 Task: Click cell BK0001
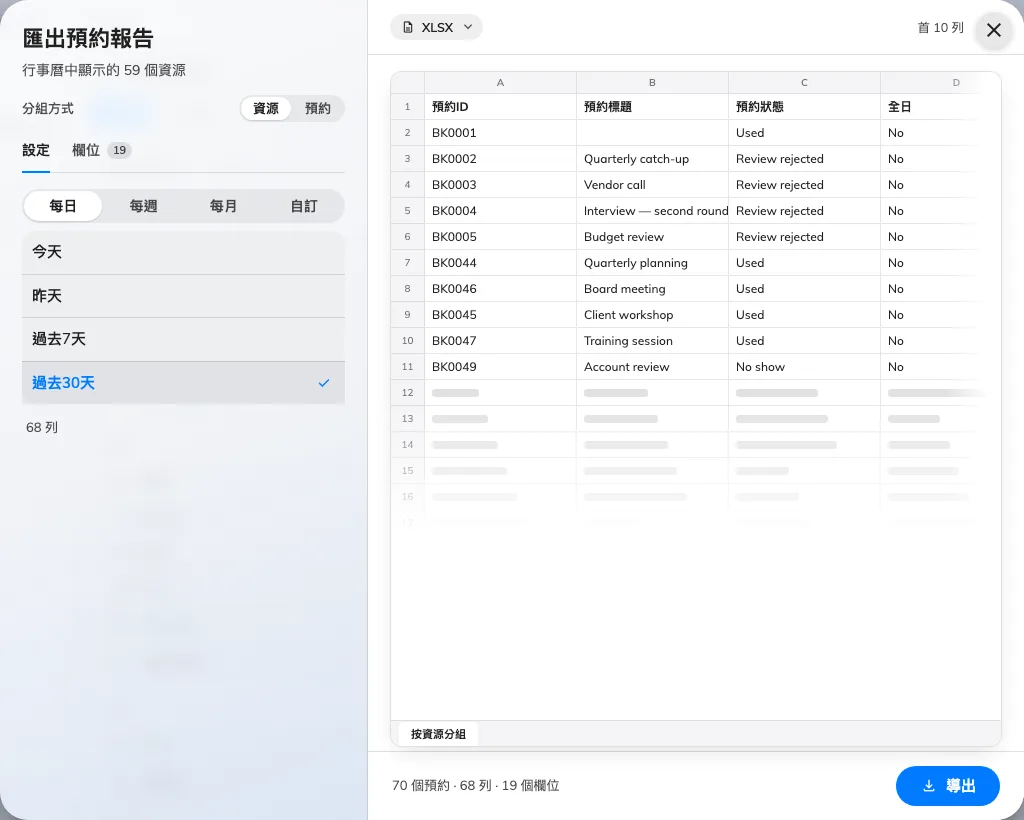coord(500,133)
